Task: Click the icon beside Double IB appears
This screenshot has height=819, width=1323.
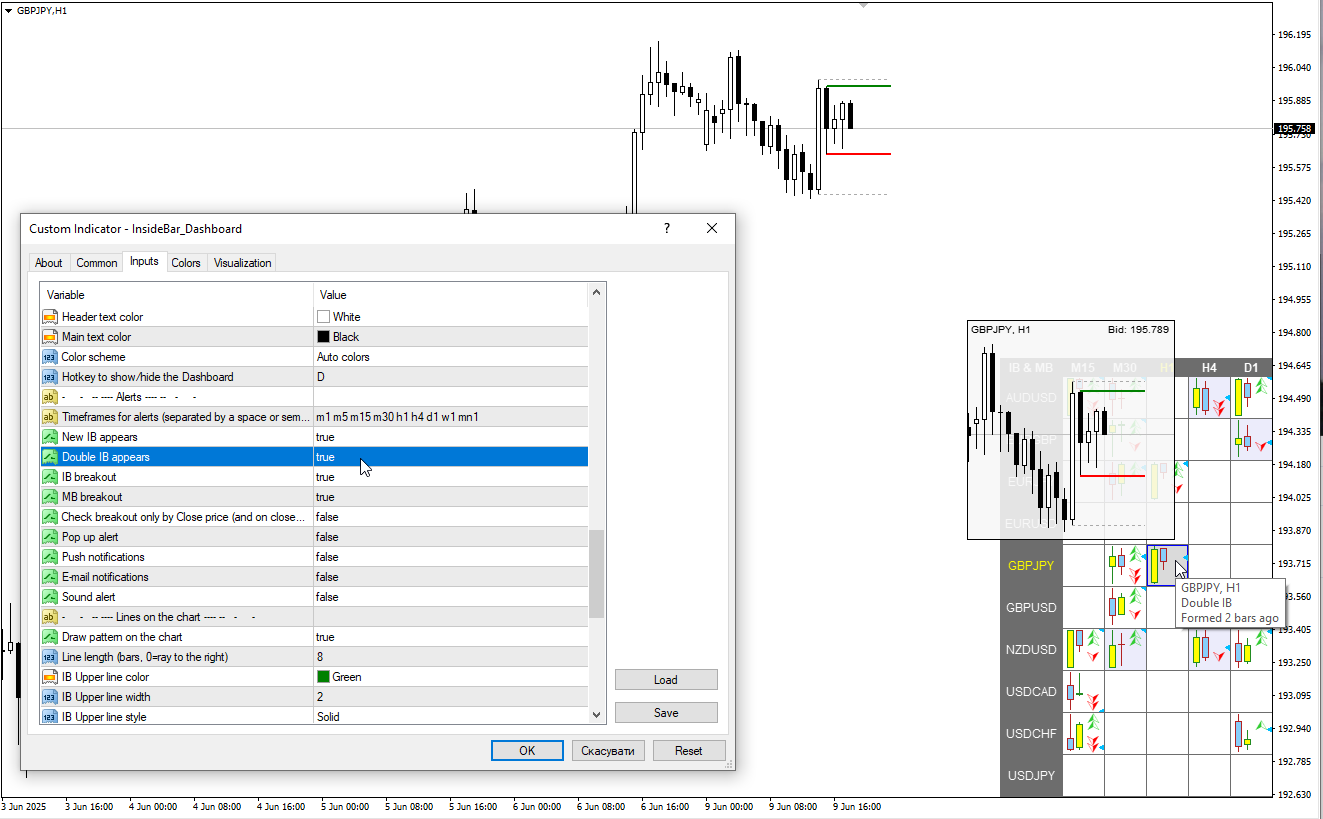Action: [x=50, y=457]
